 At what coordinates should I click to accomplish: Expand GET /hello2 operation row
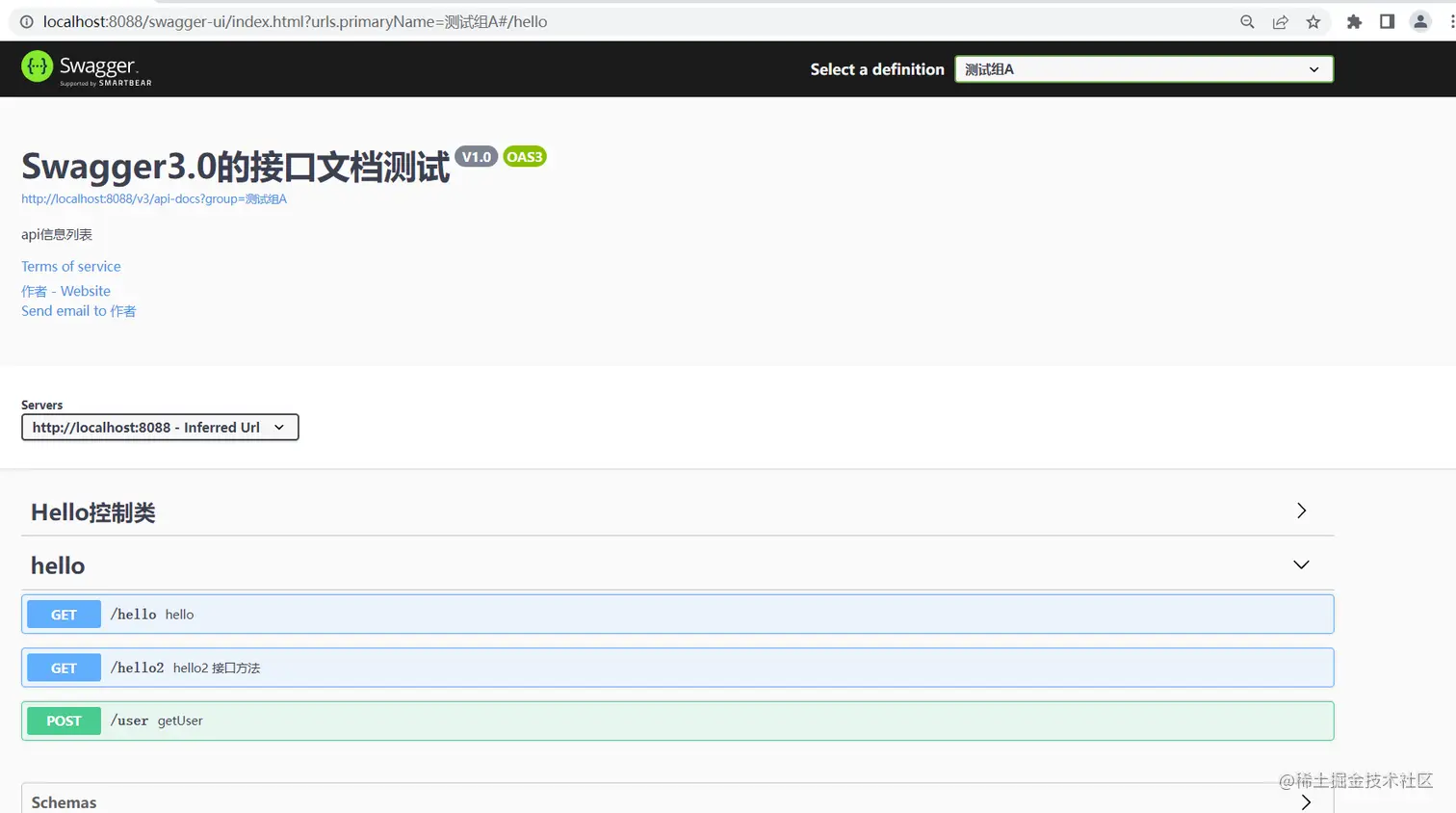point(677,668)
